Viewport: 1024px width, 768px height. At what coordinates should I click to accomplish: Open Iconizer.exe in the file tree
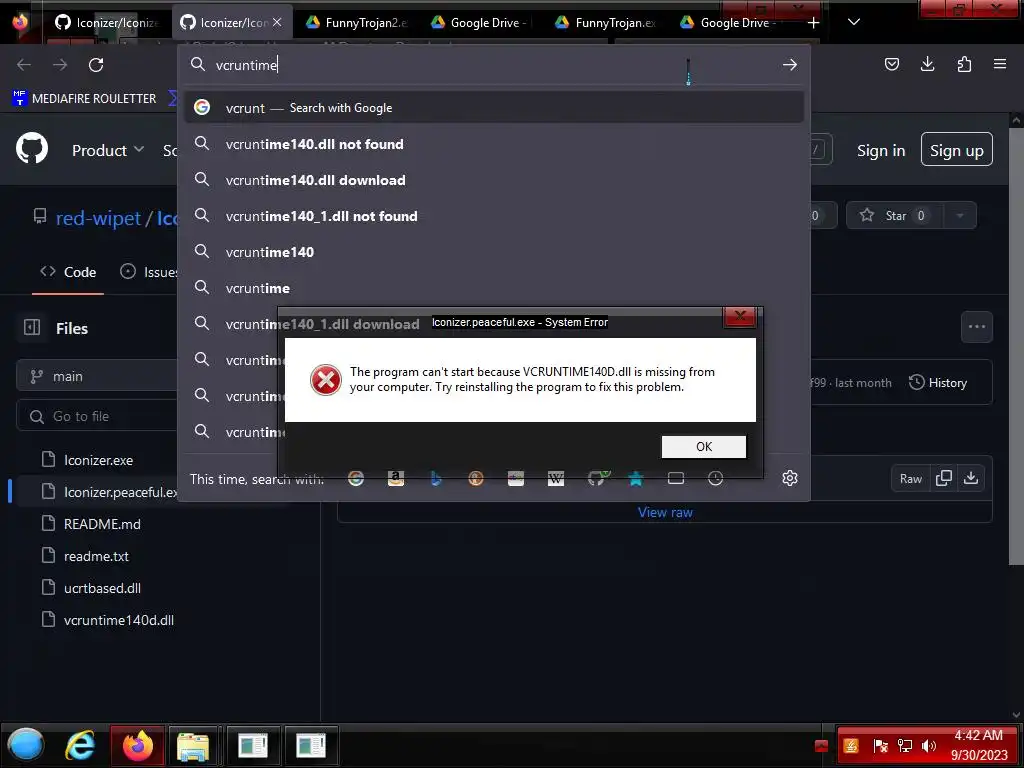click(x=98, y=460)
